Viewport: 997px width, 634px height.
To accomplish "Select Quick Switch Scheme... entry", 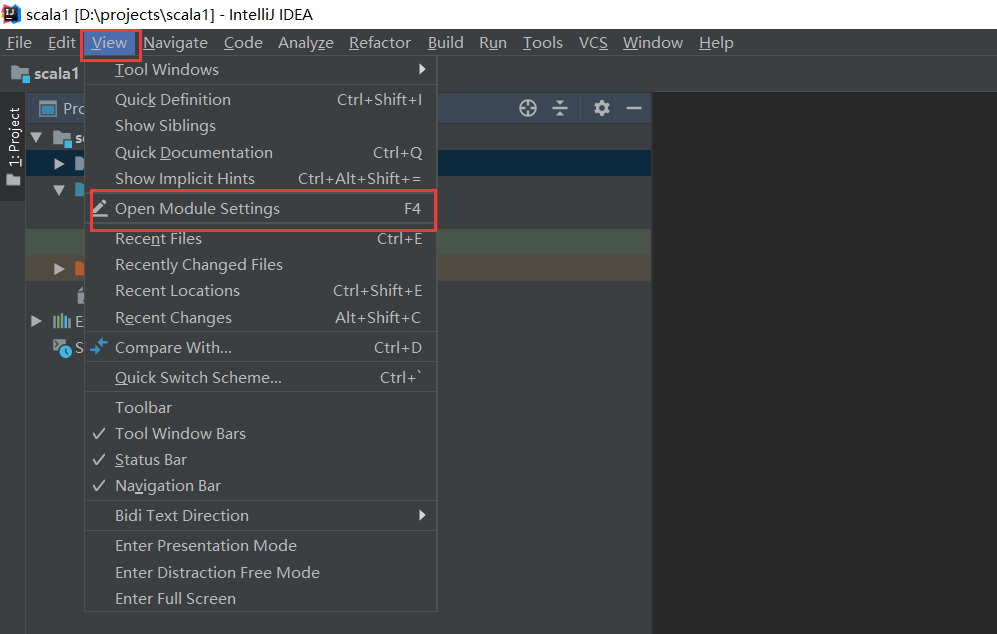I will coord(261,377).
